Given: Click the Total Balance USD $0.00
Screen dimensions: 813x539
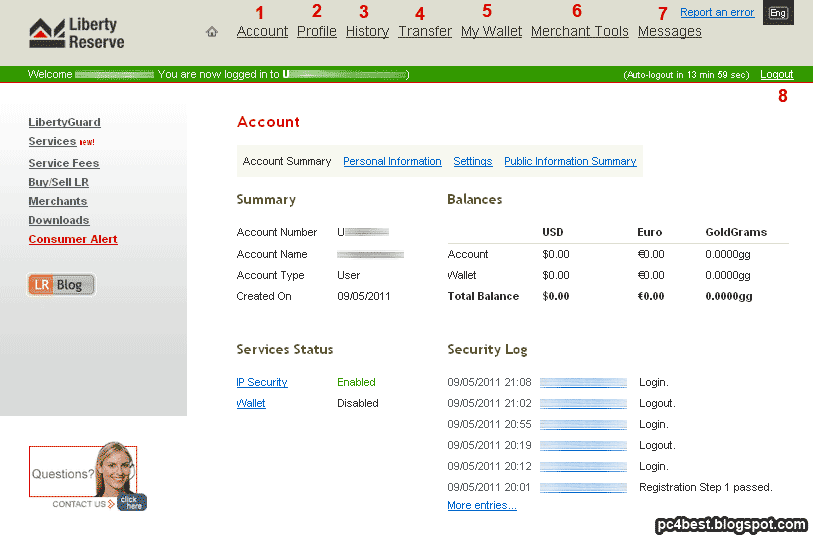Looking at the screenshot, I should coord(556,296).
